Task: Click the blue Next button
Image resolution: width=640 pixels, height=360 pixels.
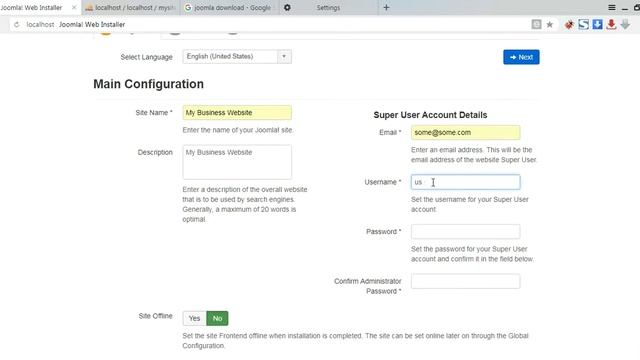Action: (x=521, y=57)
